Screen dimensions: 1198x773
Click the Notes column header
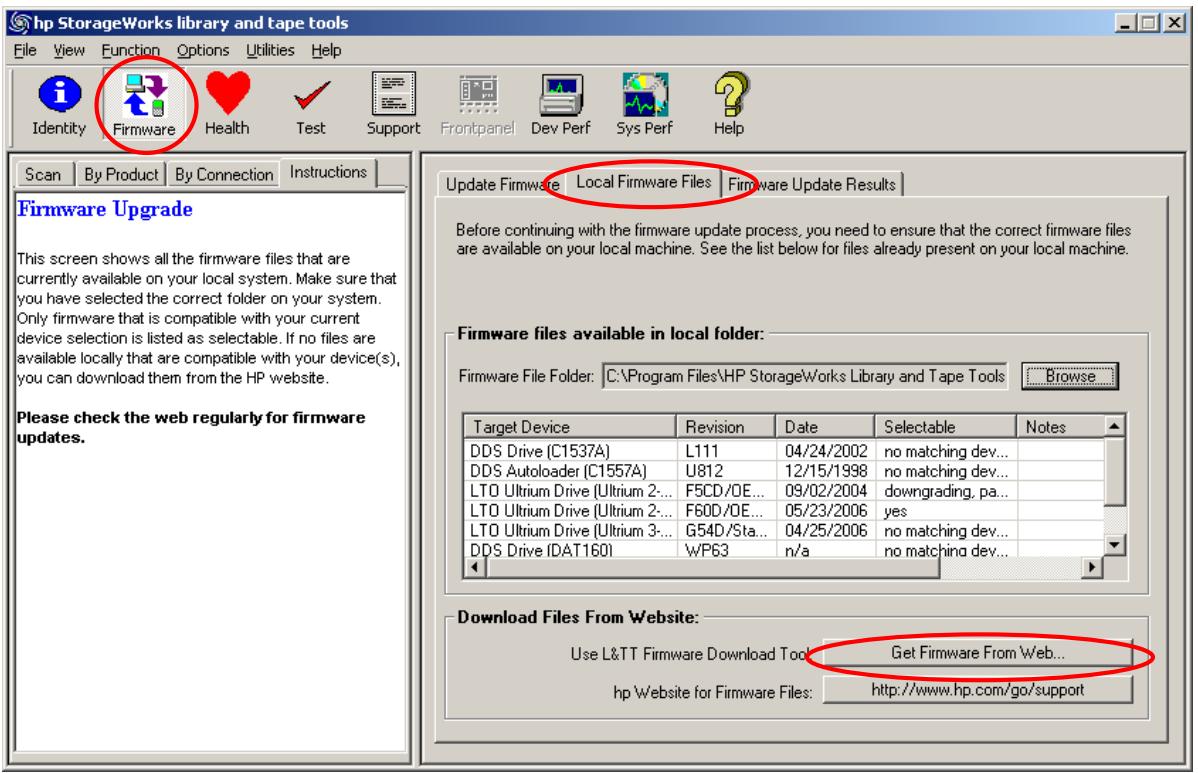(1060, 426)
